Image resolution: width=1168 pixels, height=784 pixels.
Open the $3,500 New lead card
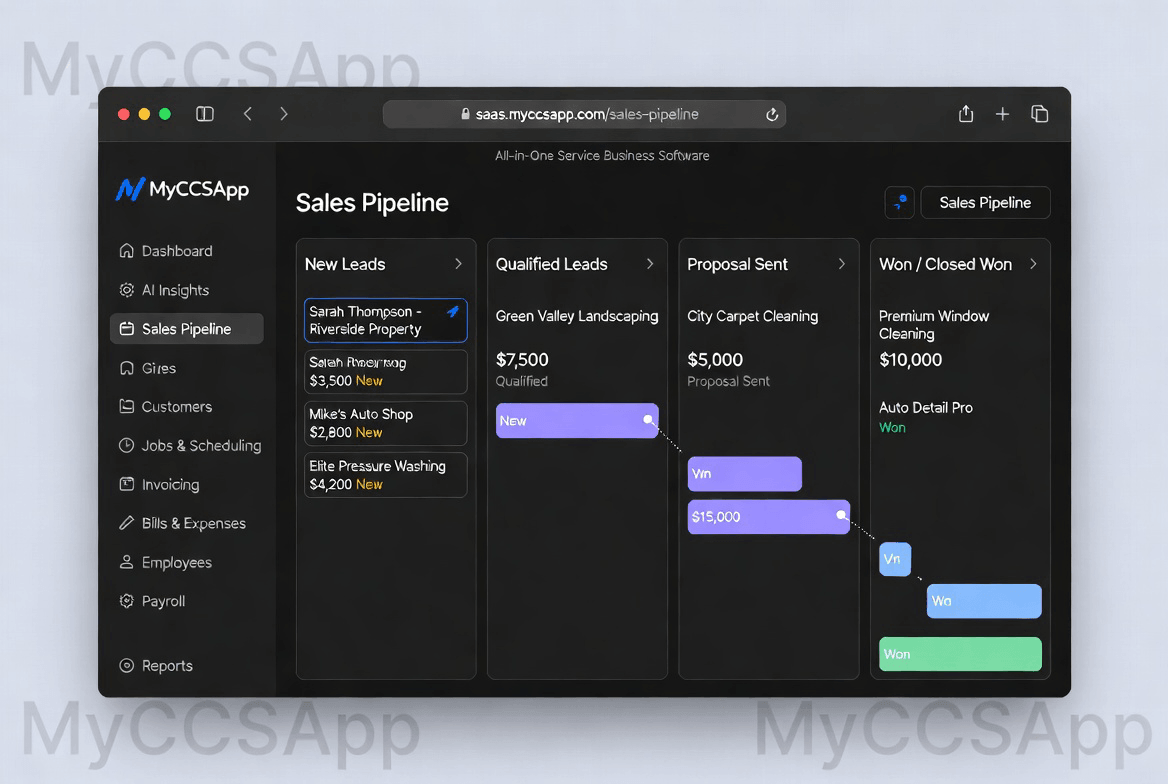click(386, 372)
